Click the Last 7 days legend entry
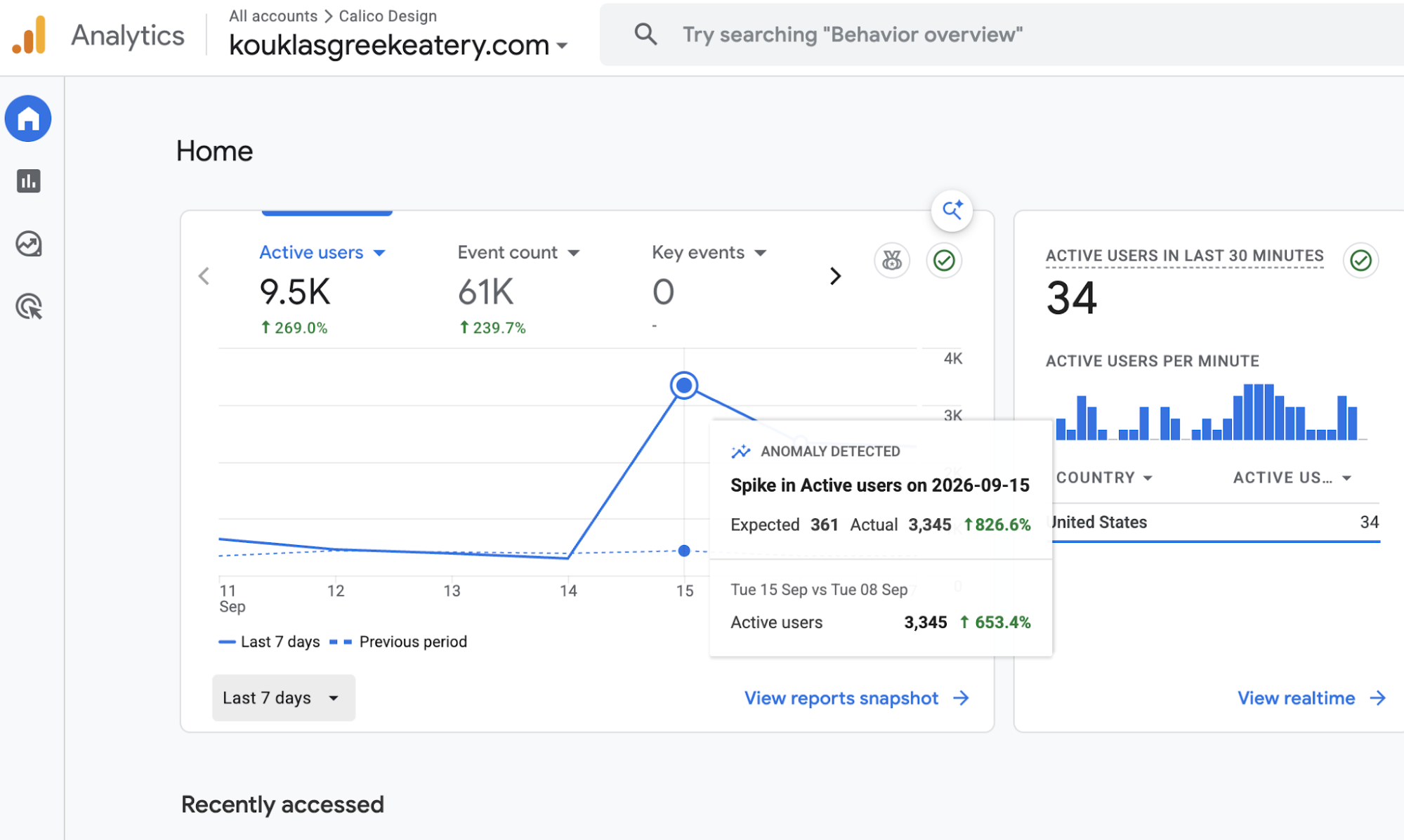 270,642
